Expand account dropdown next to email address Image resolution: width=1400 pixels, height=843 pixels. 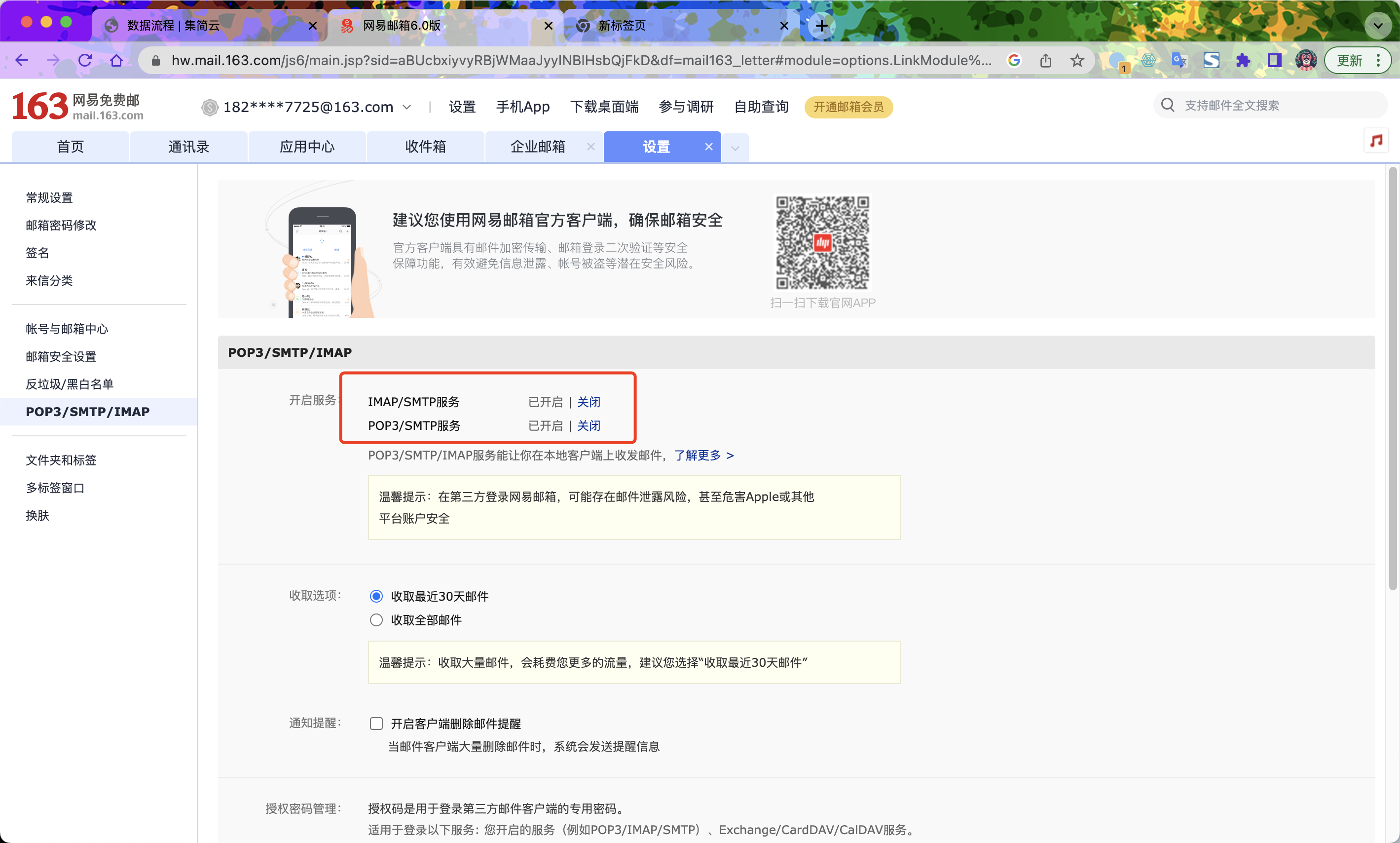click(407, 107)
